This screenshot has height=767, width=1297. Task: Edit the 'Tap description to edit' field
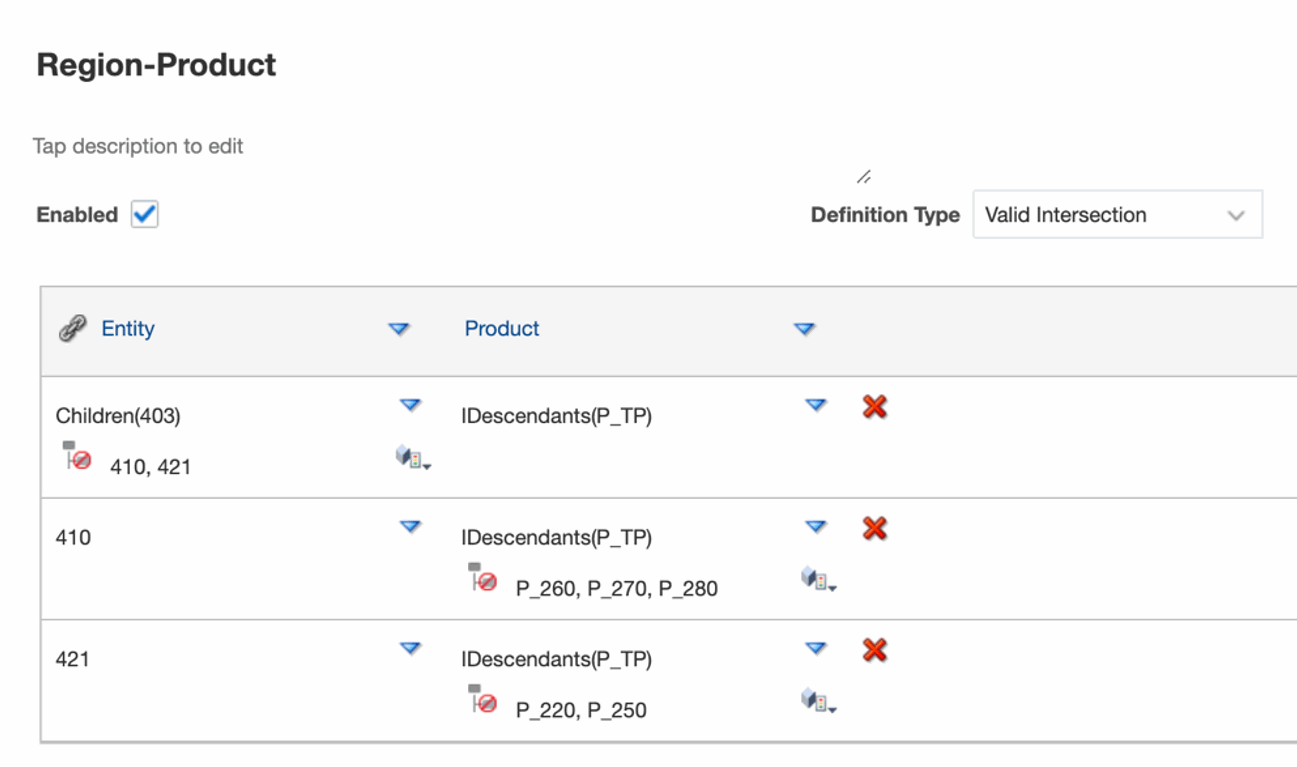click(138, 146)
